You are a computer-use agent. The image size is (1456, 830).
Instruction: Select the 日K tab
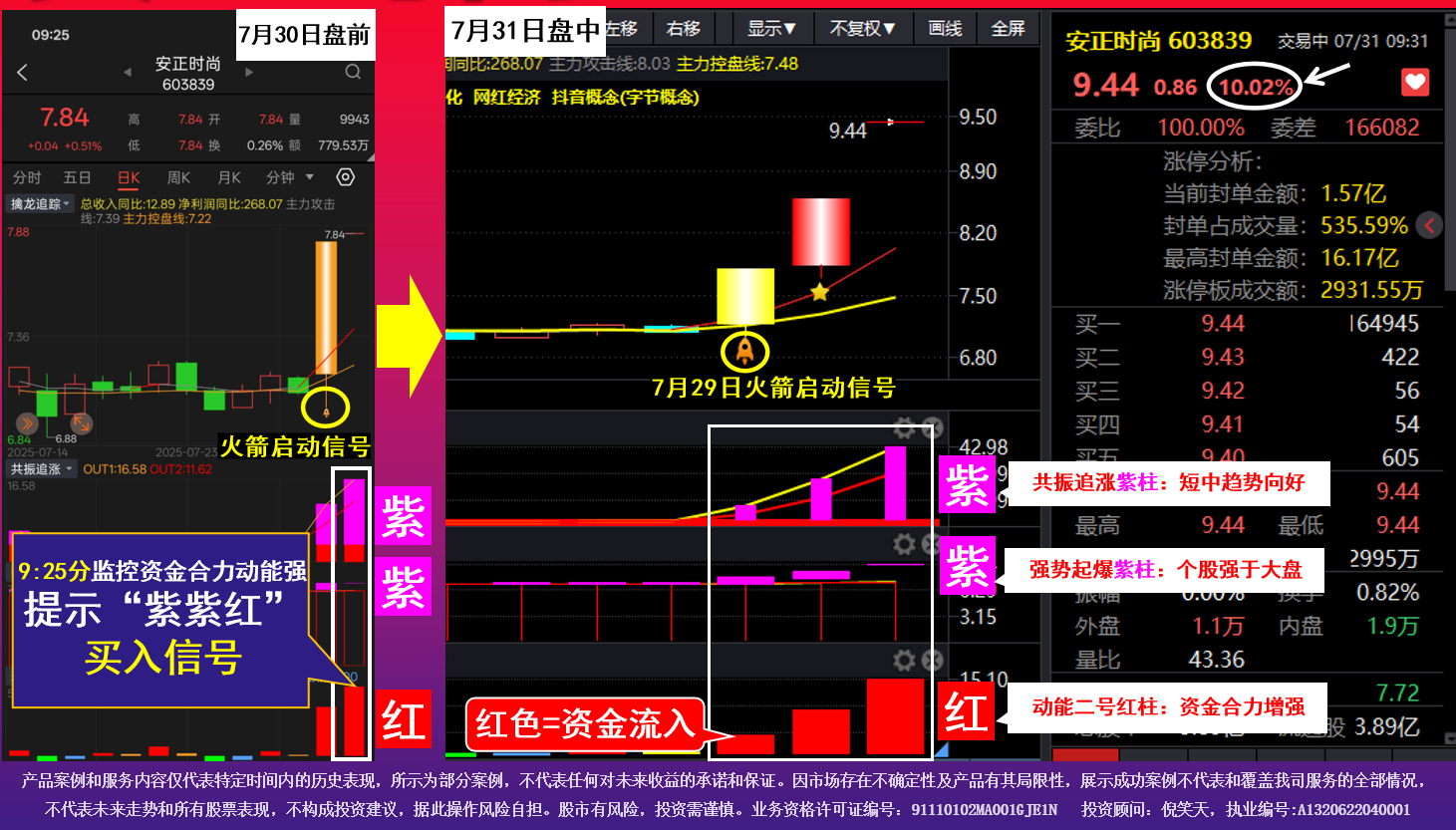tap(129, 177)
